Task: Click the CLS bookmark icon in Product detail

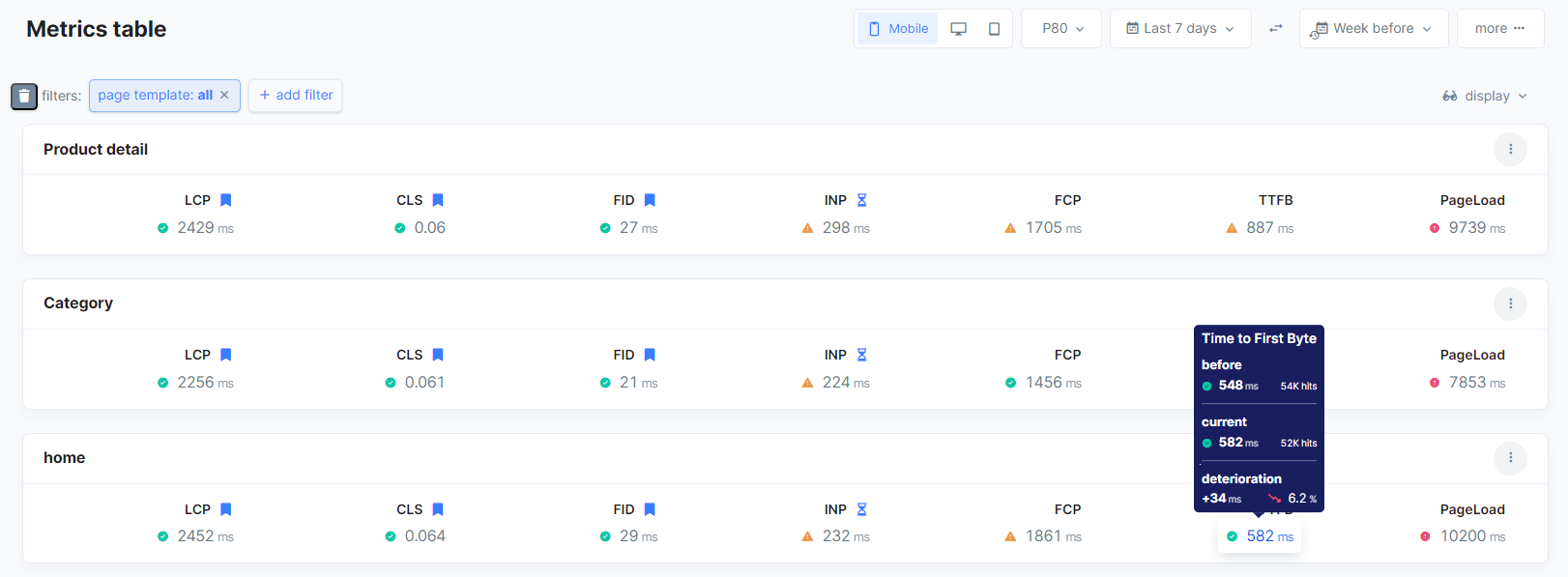Action: [438, 200]
